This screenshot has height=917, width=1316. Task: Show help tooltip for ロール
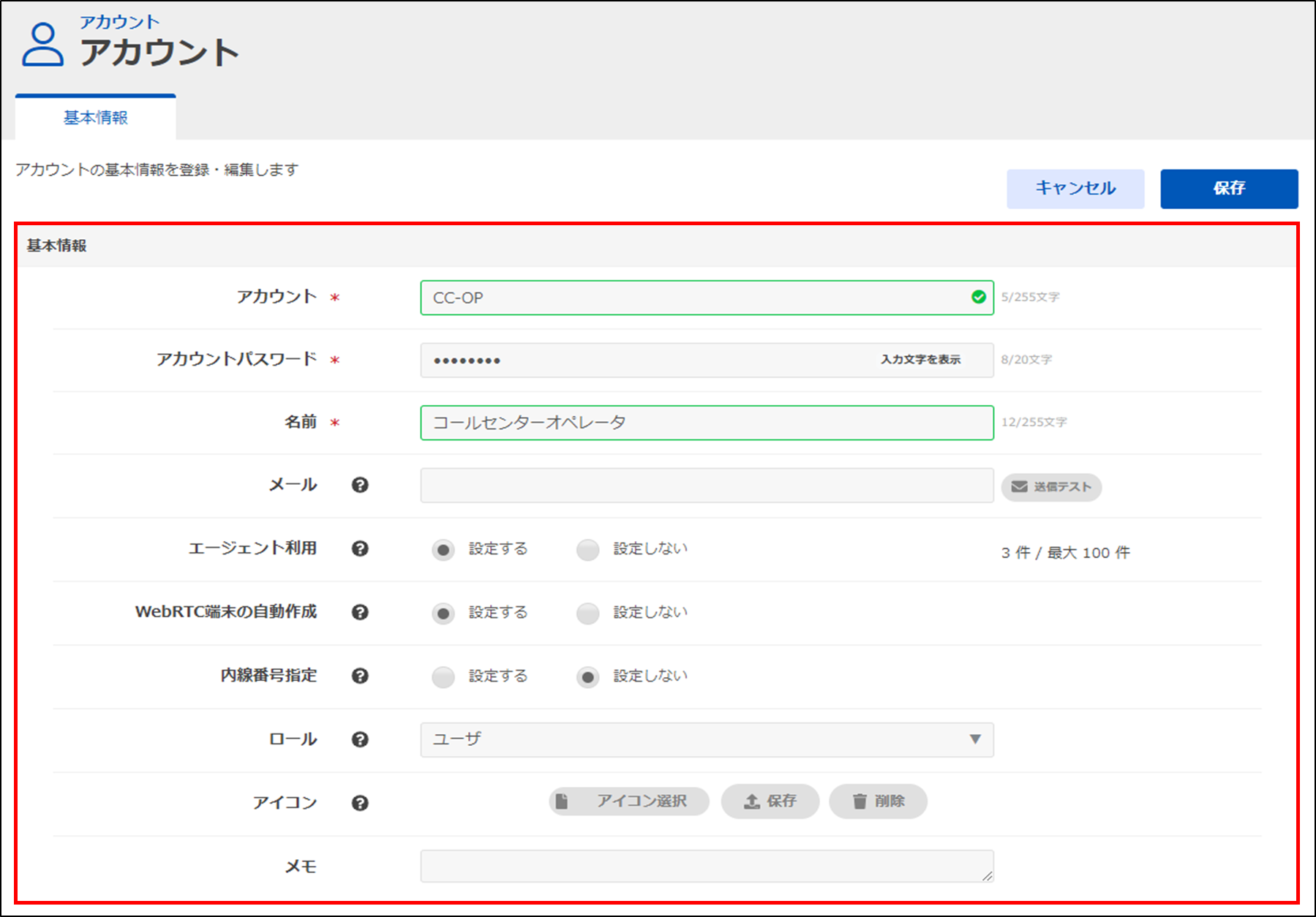tap(359, 739)
